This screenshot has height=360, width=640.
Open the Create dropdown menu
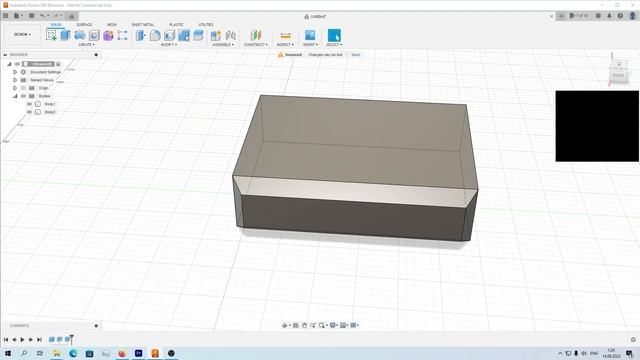87,44
